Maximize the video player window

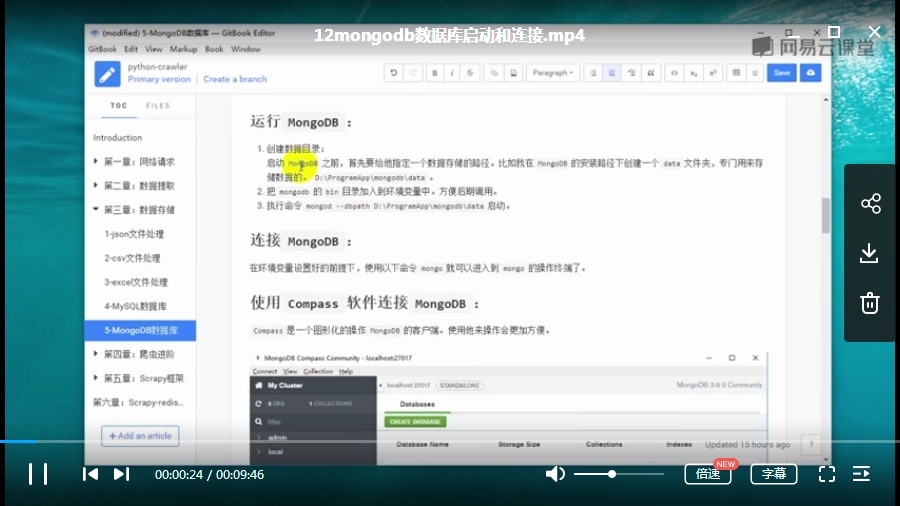(x=834, y=32)
